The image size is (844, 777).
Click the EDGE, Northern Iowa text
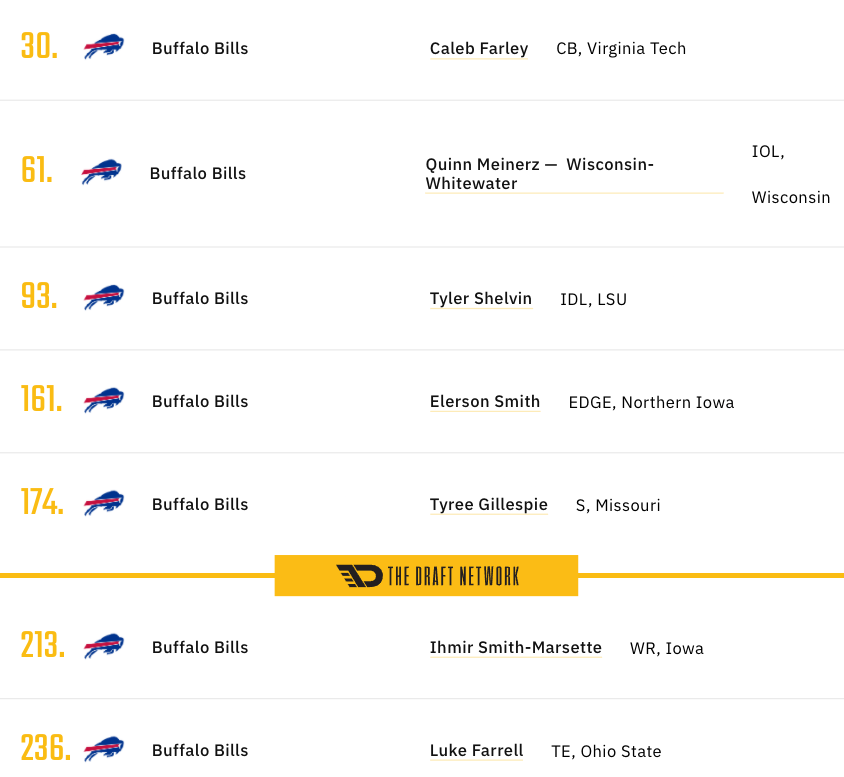click(x=651, y=402)
